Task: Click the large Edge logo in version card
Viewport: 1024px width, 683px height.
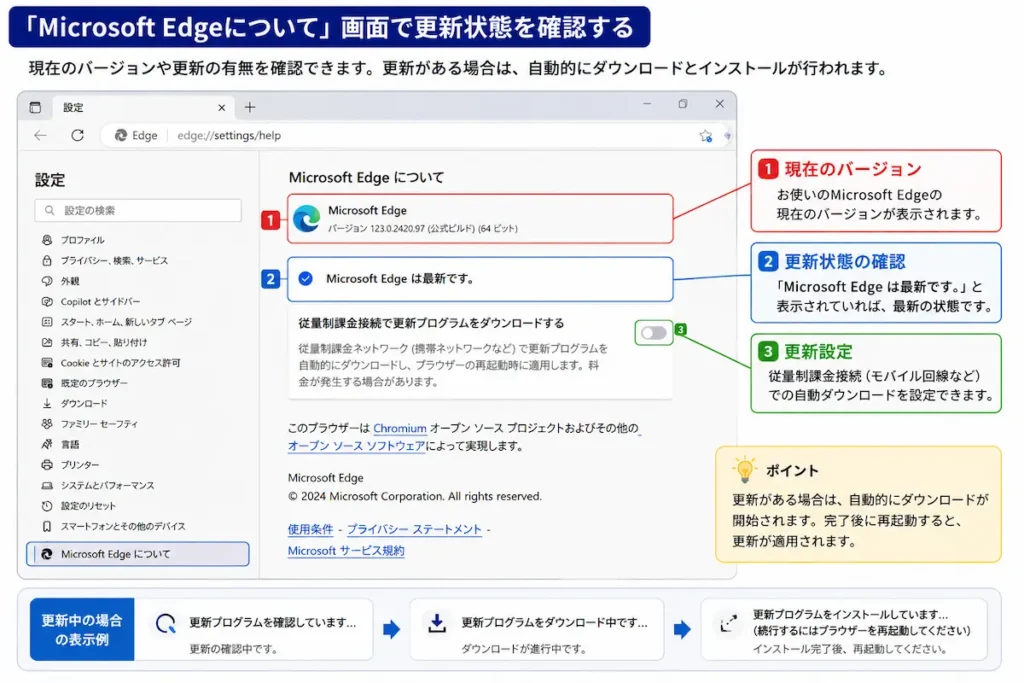Action: [x=306, y=219]
